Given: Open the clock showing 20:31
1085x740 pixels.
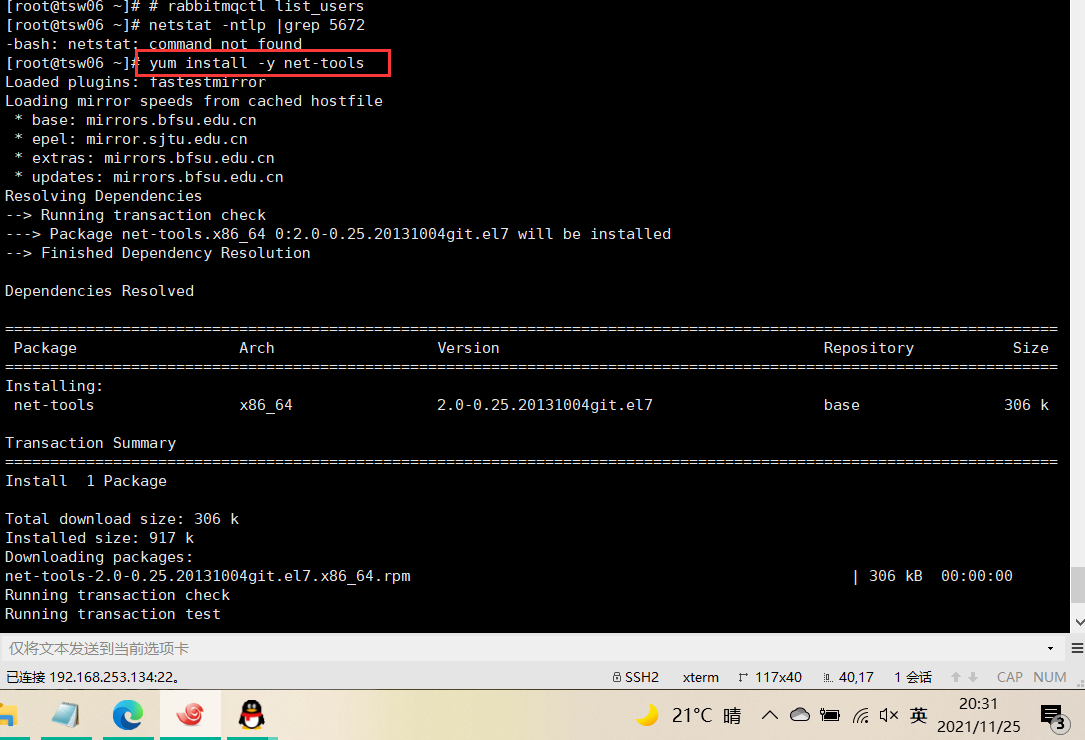Looking at the screenshot, I should (978, 714).
